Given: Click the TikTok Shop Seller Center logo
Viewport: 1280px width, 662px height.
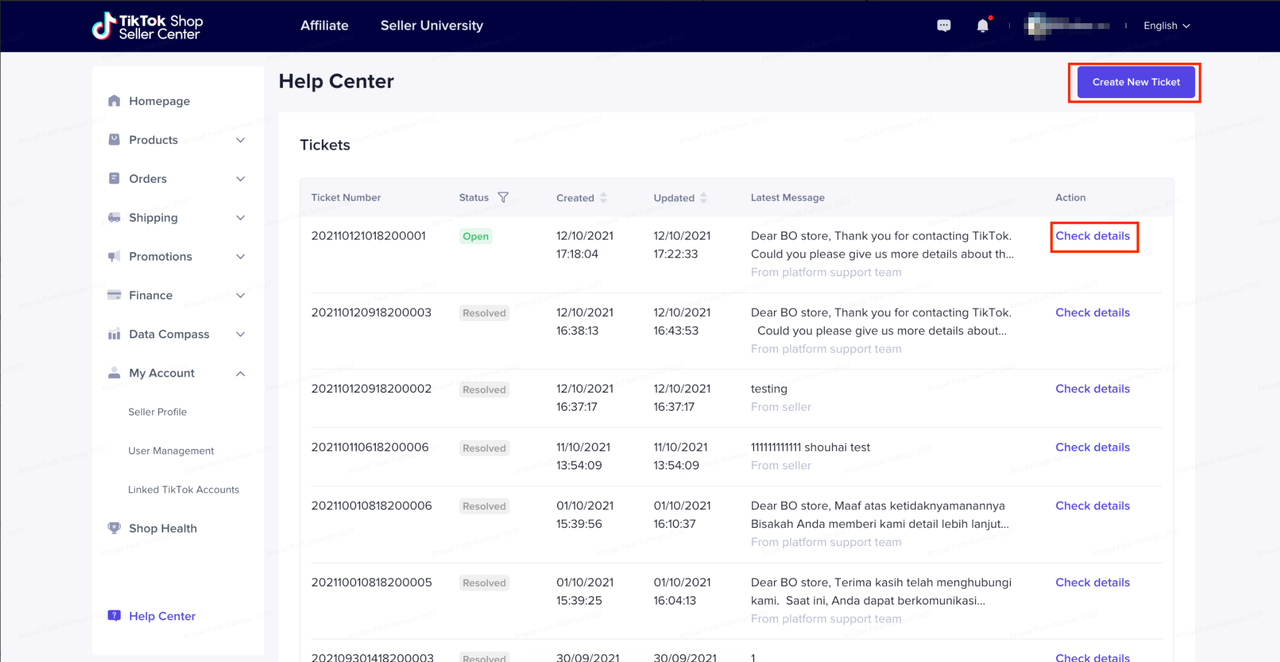Looking at the screenshot, I should point(147,26).
